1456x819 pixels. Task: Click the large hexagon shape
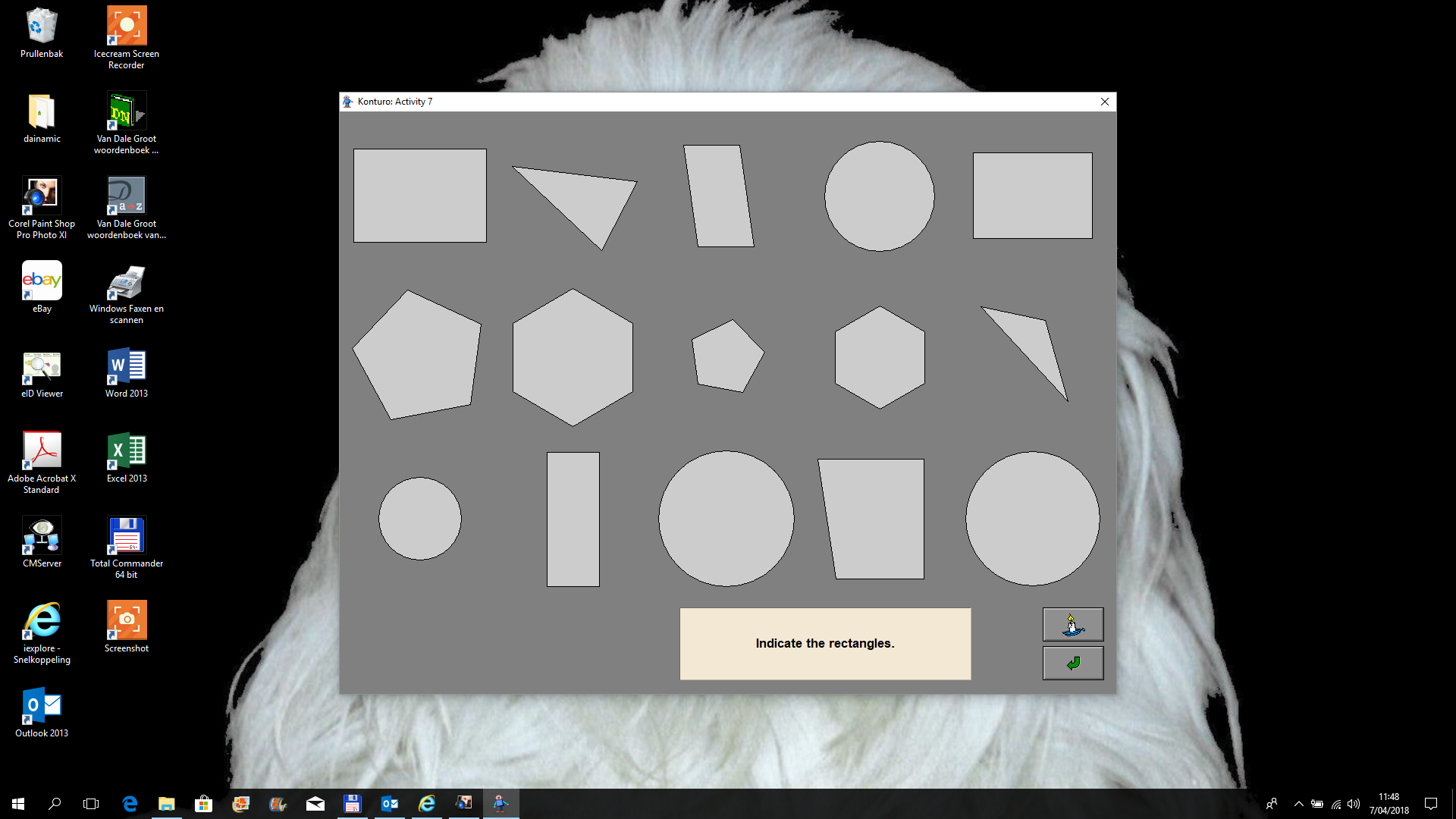point(573,357)
